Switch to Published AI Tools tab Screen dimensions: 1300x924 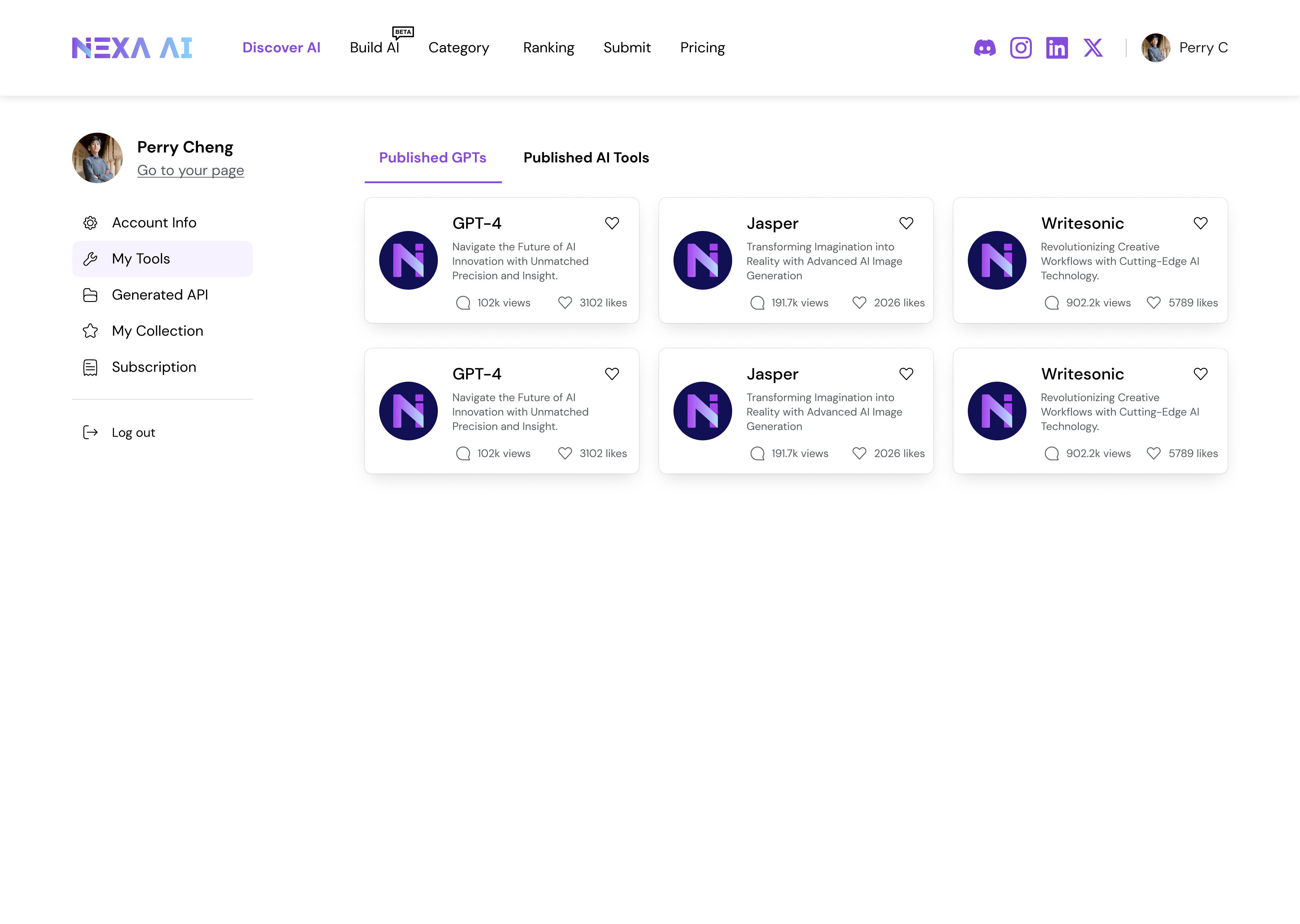coord(586,158)
